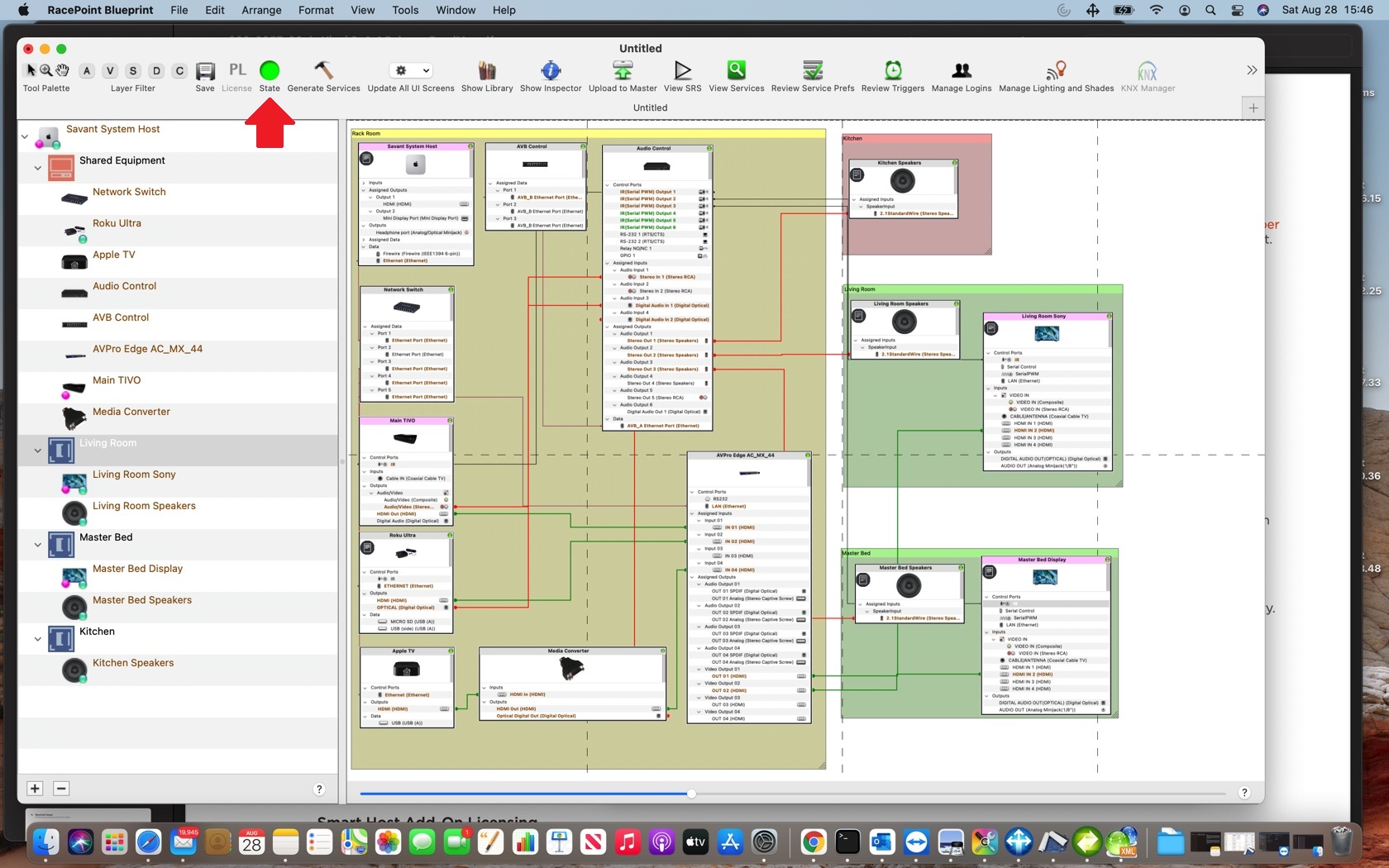Select the pointer tool in Tool Palette

coord(31,70)
